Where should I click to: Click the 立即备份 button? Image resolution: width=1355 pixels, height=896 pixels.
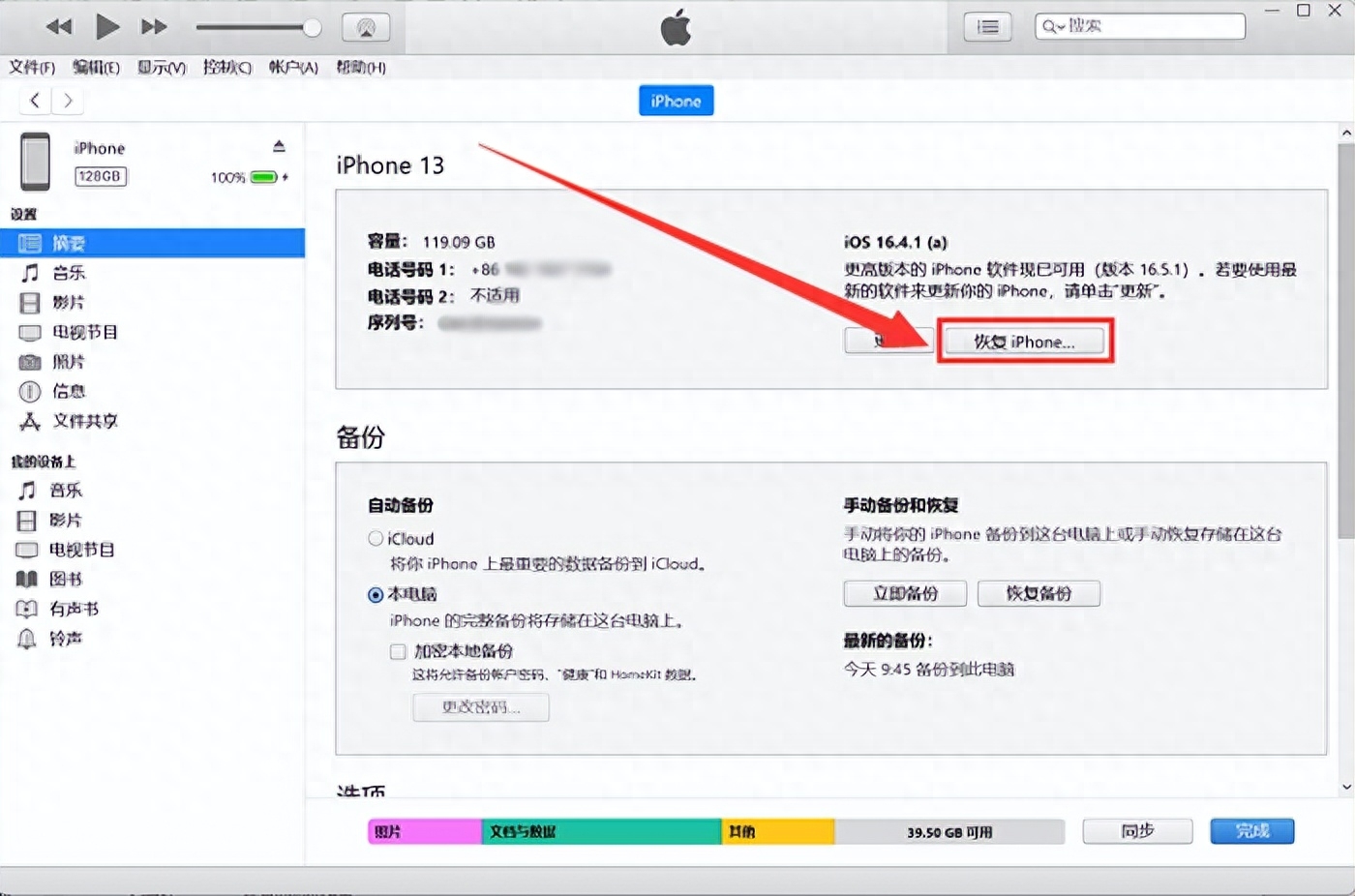[905, 593]
